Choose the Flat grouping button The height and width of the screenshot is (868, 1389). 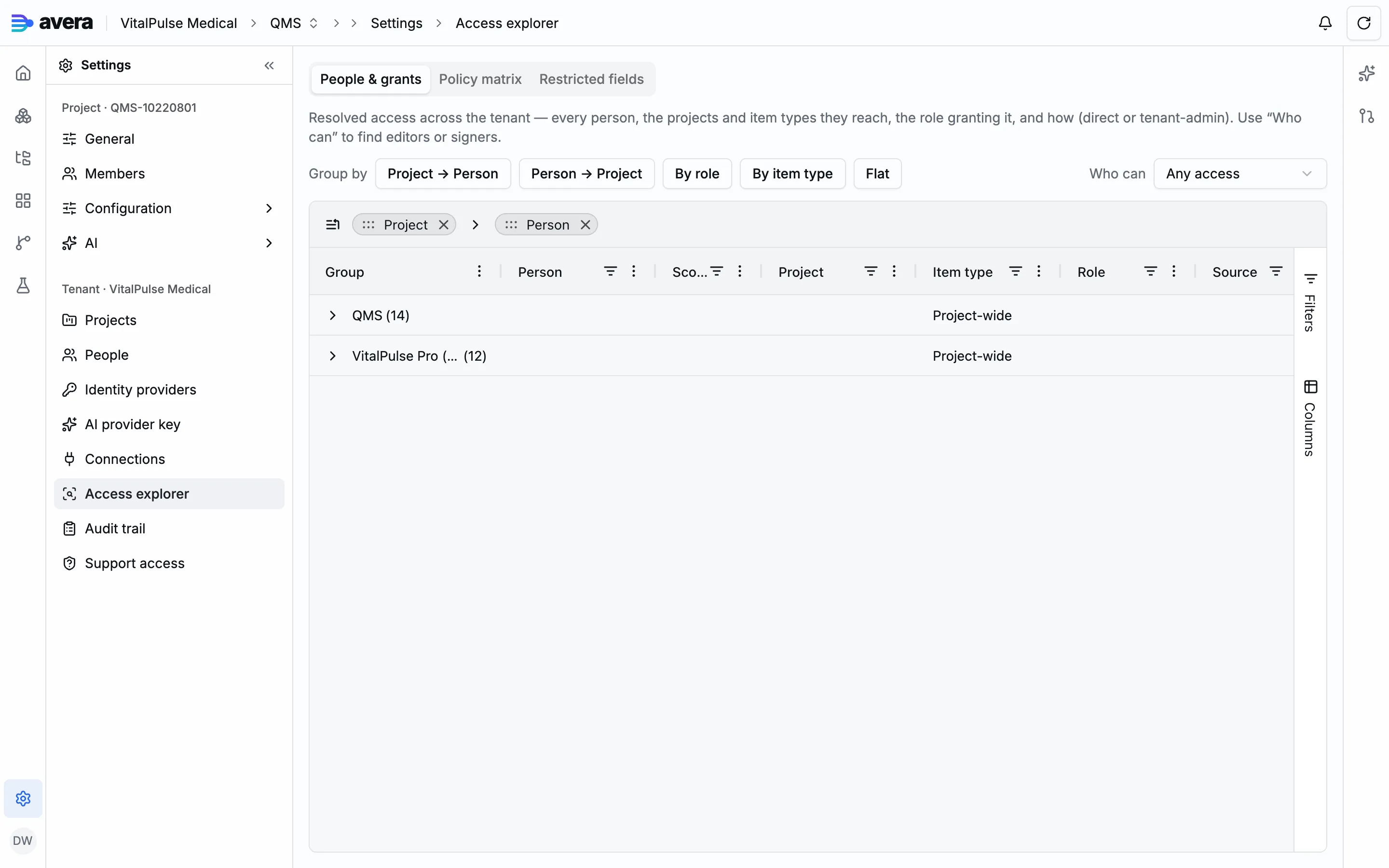[x=877, y=174]
